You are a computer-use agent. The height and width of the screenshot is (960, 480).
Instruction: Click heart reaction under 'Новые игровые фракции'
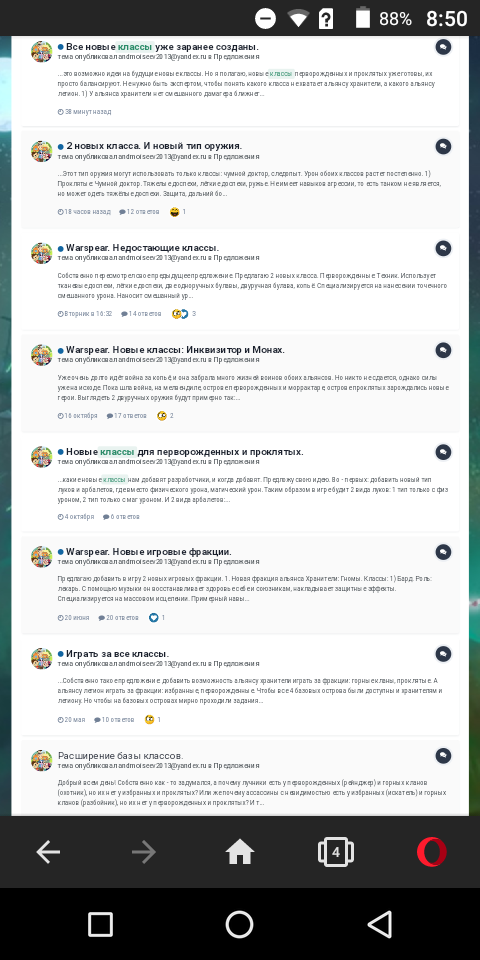click(x=154, y=618)
